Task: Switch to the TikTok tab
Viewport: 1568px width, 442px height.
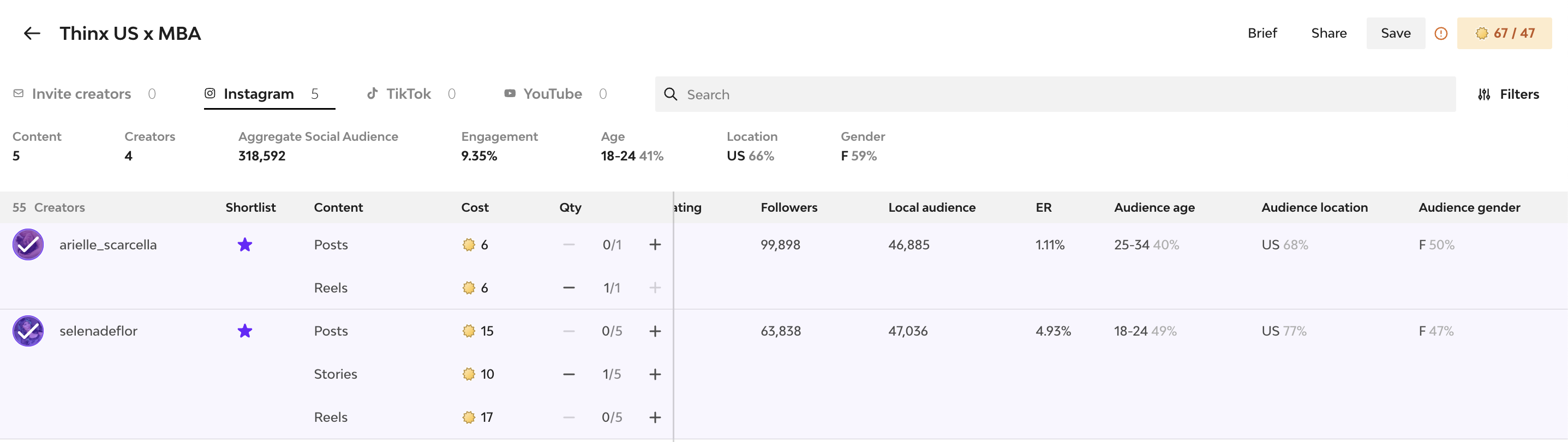Action: pos(411,94)
